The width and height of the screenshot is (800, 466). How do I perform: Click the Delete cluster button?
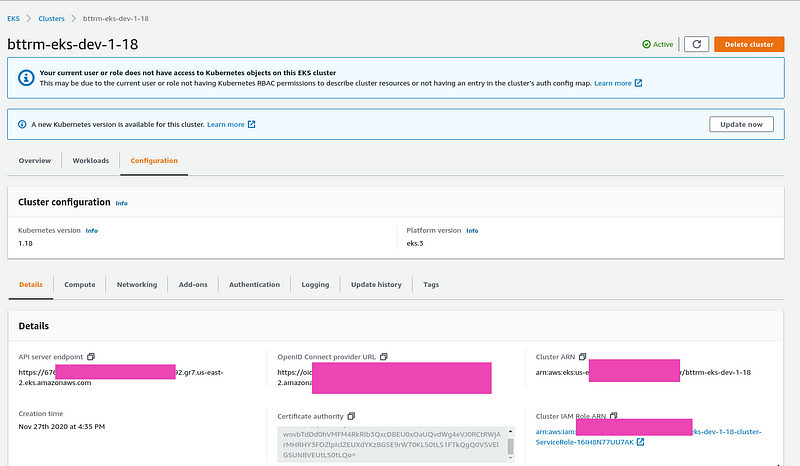click(x=749, y=44)
